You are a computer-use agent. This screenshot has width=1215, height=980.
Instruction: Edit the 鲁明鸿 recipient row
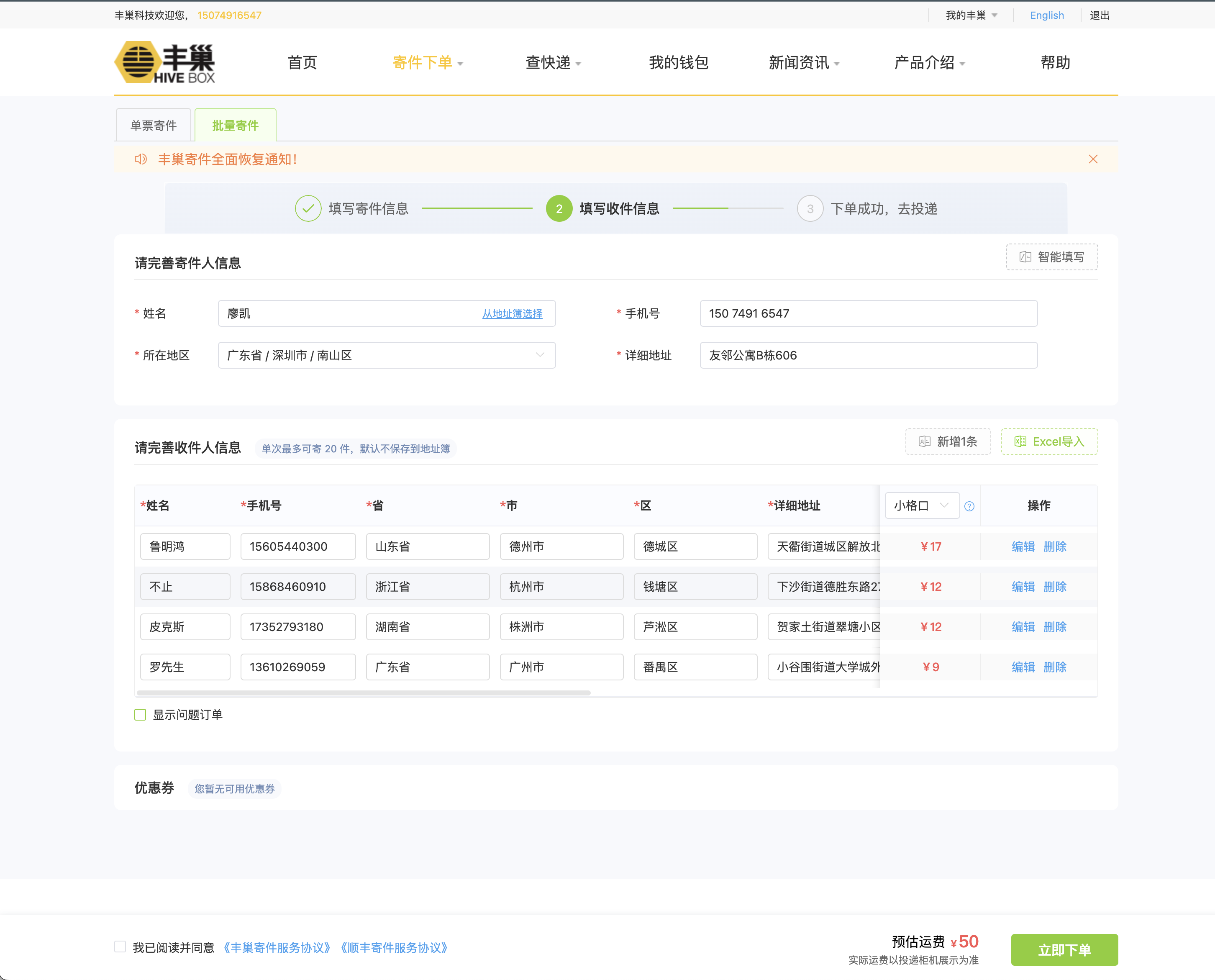[1023, 546]
